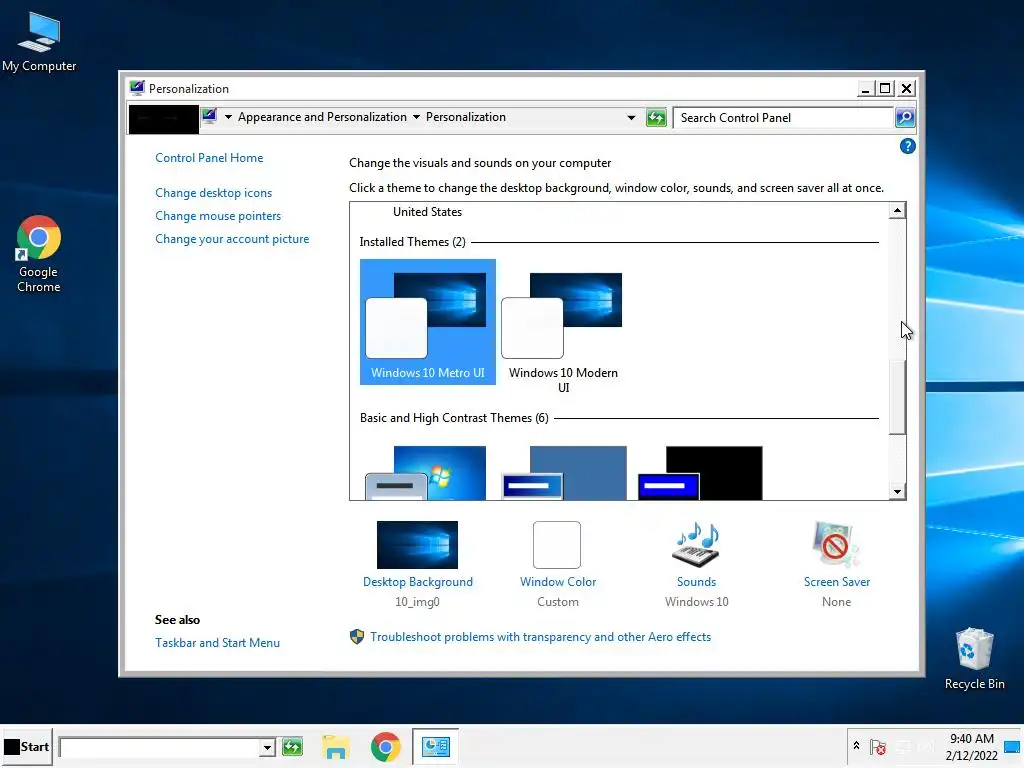Click the Control Panel taskbar button

[x=436, y=746]
